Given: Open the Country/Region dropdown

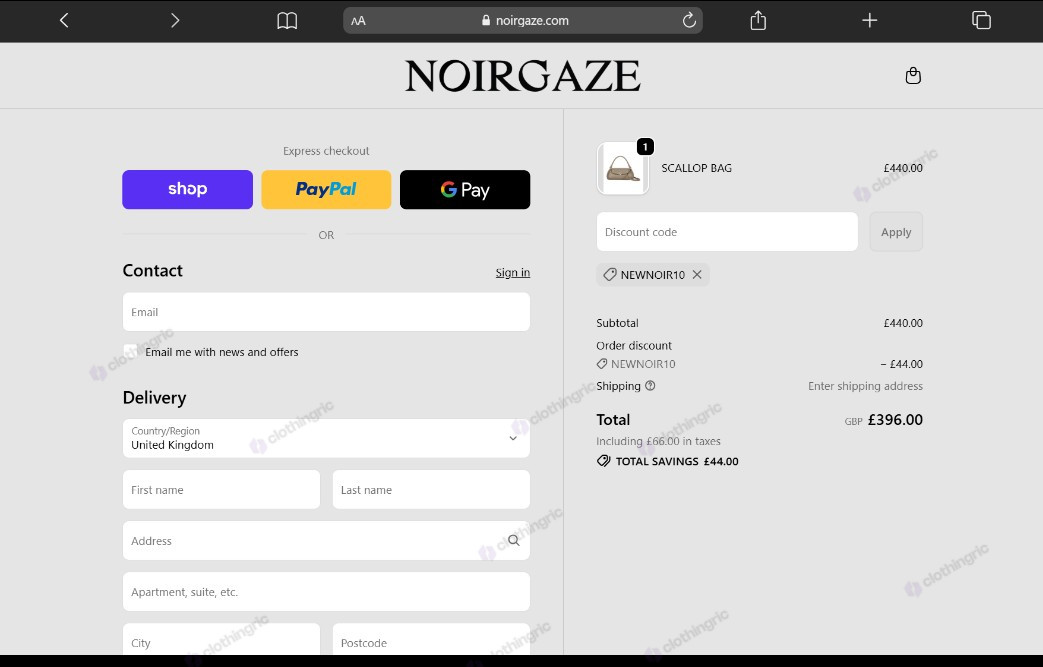Looking at the screenshot, I should (x=326, y=438).
